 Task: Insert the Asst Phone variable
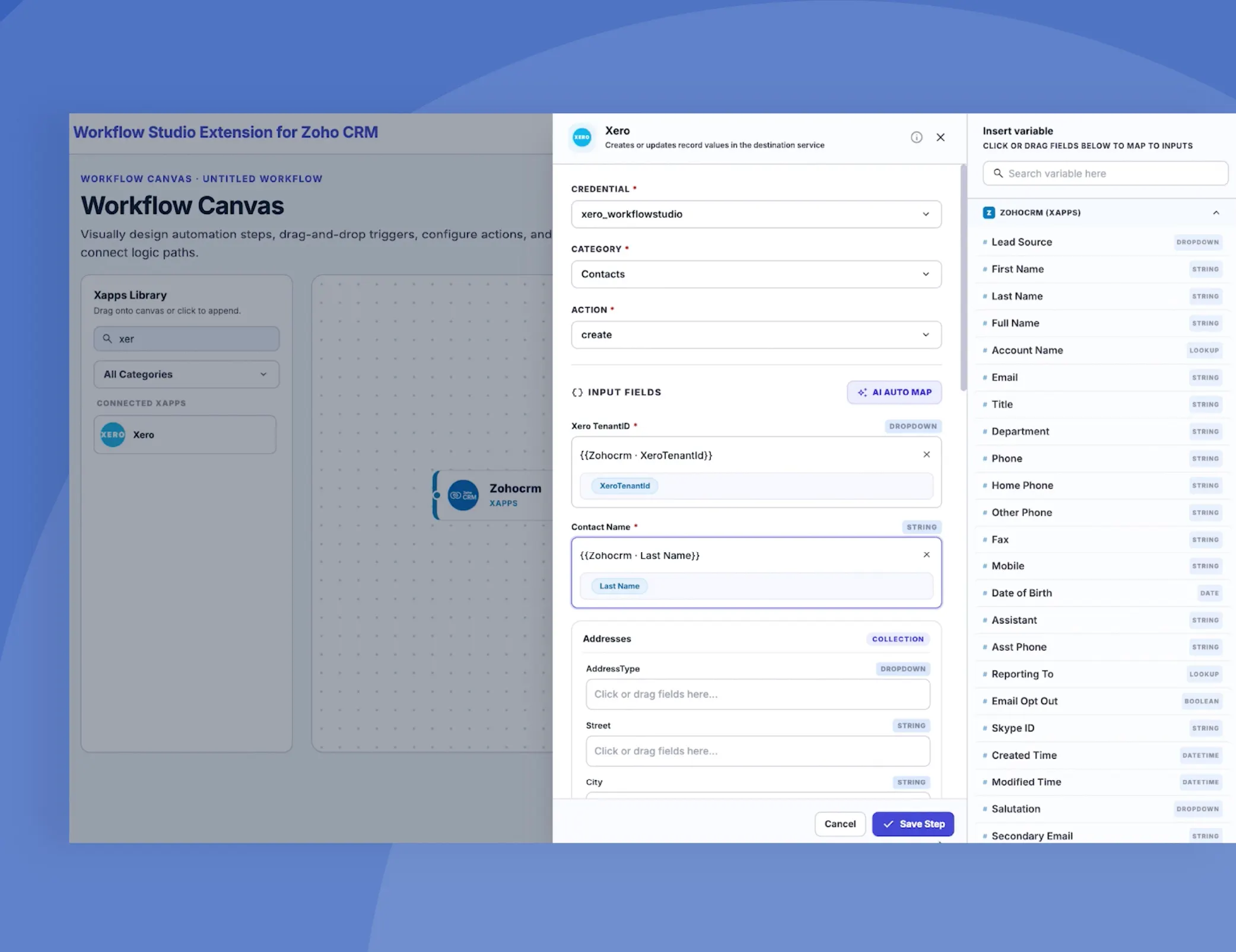pos(1102,647)
